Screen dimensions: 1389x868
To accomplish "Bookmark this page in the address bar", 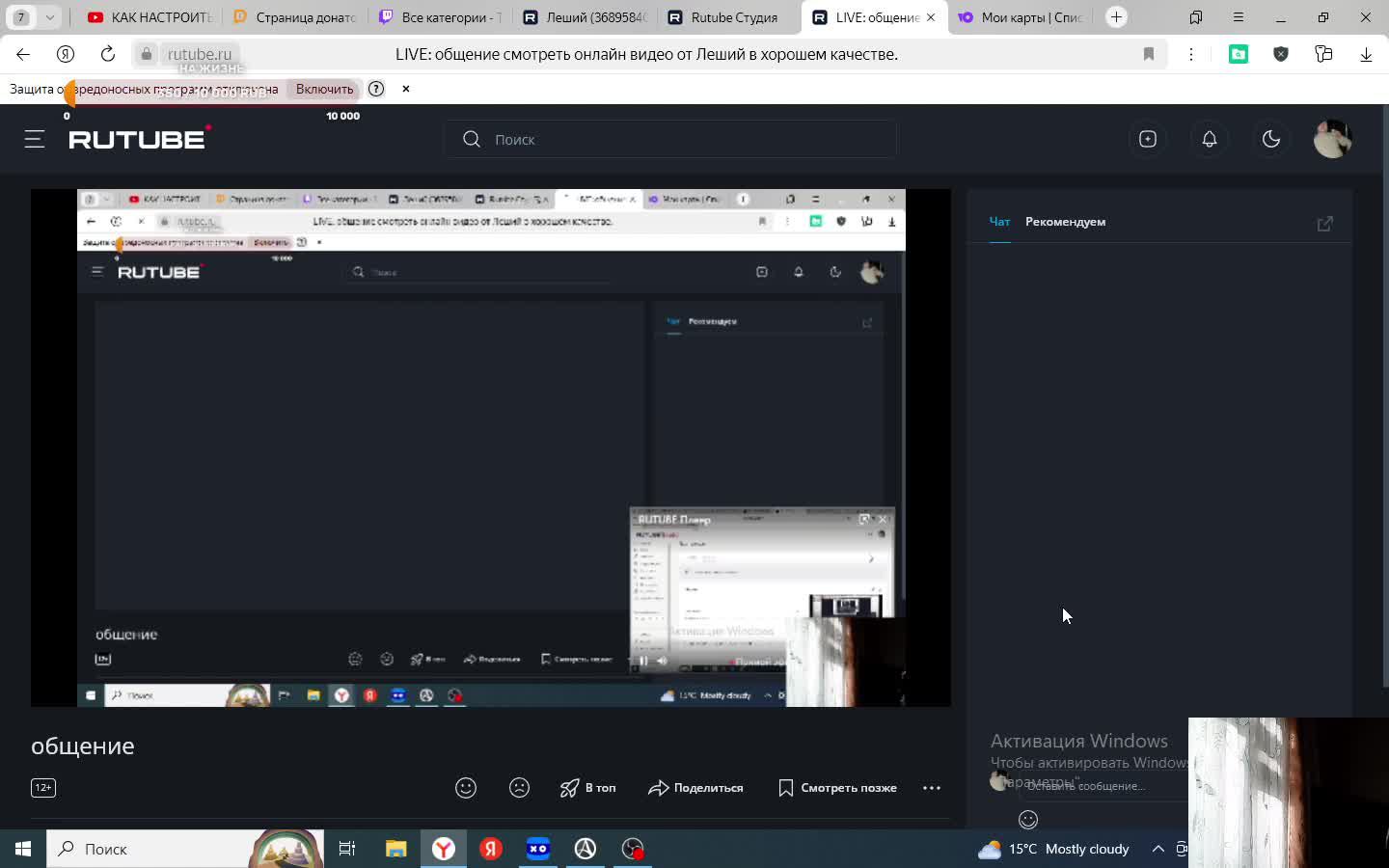I will point(1149,54).
